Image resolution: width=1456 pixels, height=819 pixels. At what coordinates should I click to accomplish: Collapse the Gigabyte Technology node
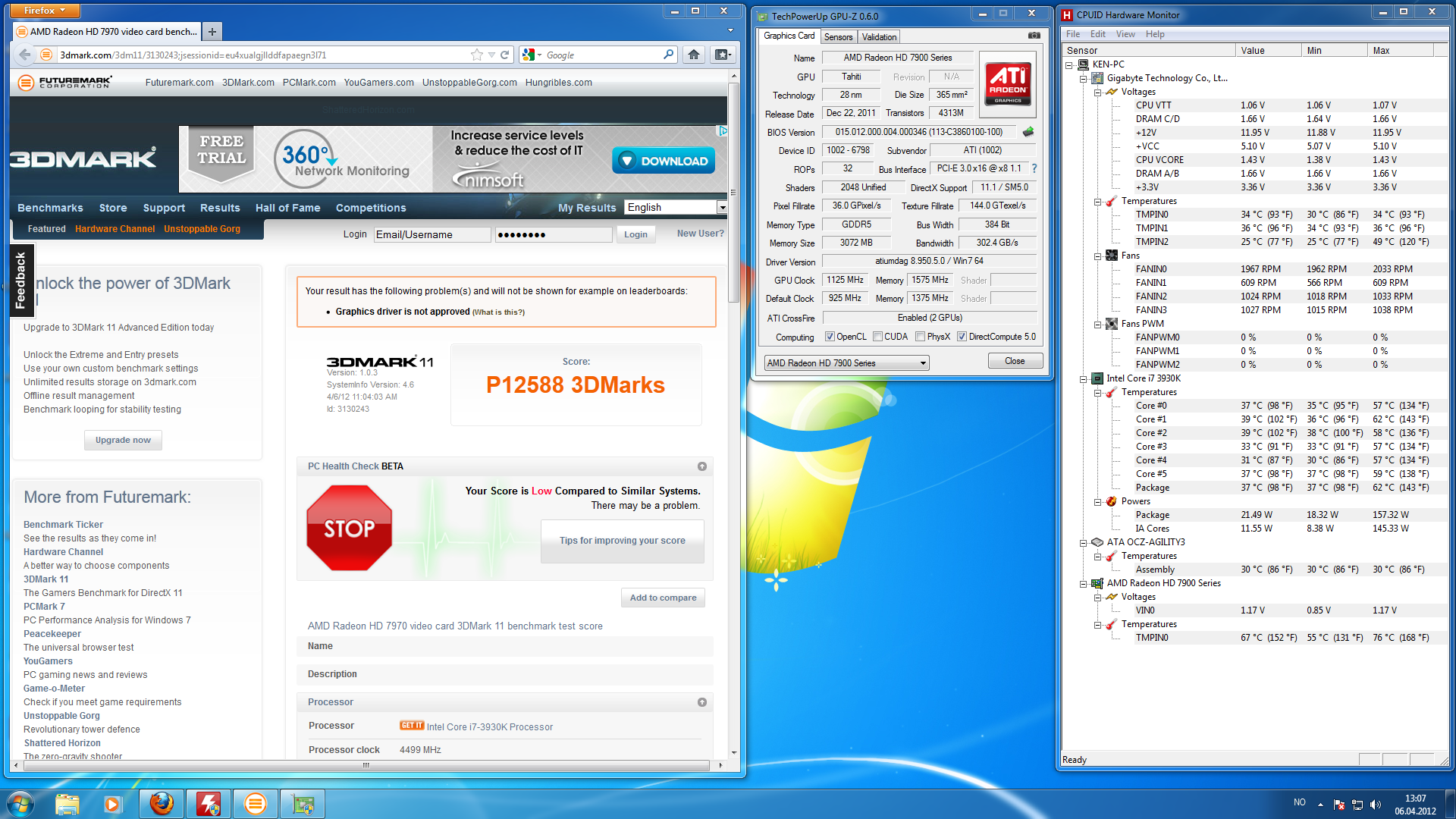[1083, 78]
